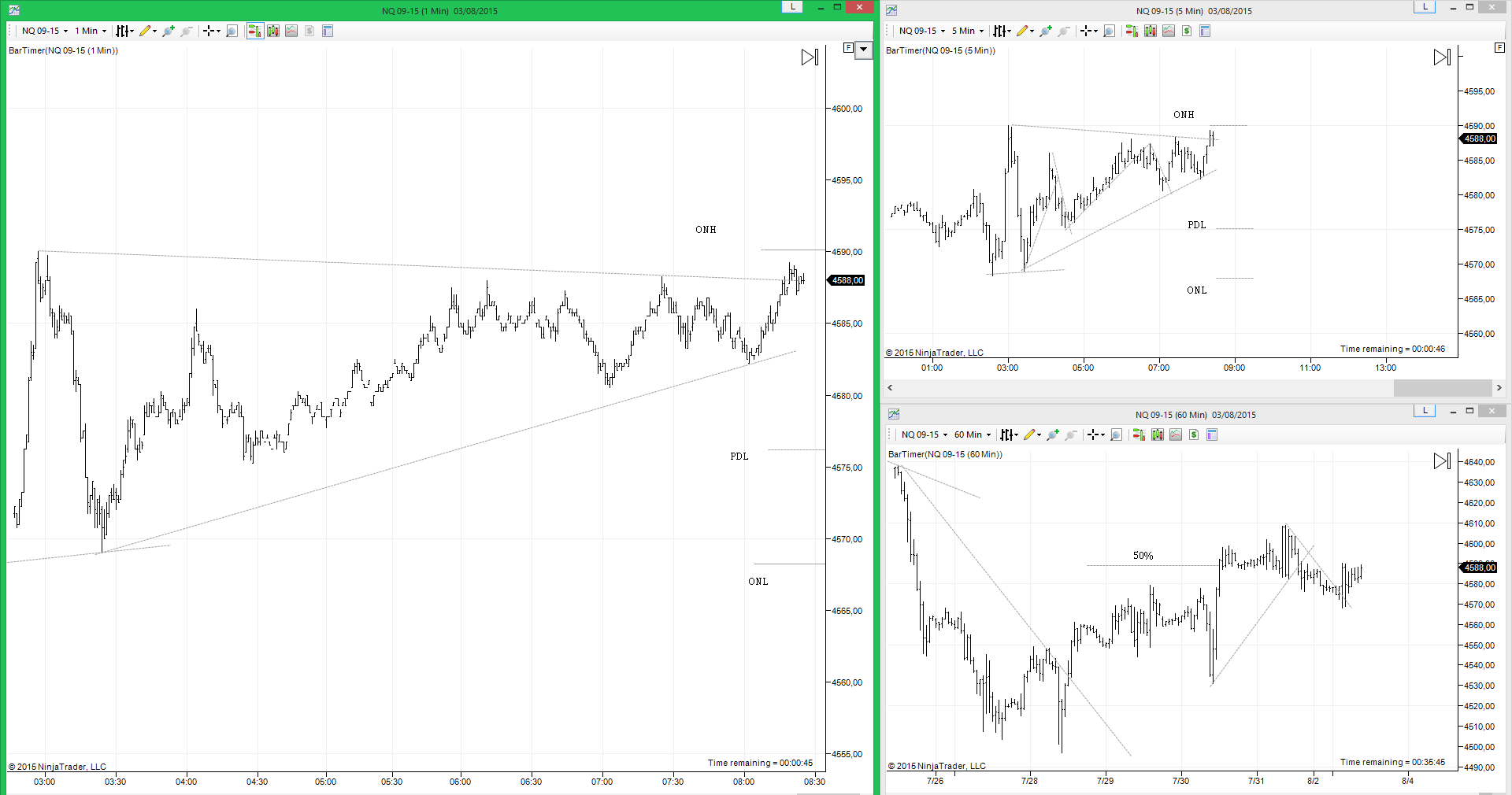Click the F fixed-scale button in 1 Min chart
This screenshot has width=1512, height=795.
(848, 48)
